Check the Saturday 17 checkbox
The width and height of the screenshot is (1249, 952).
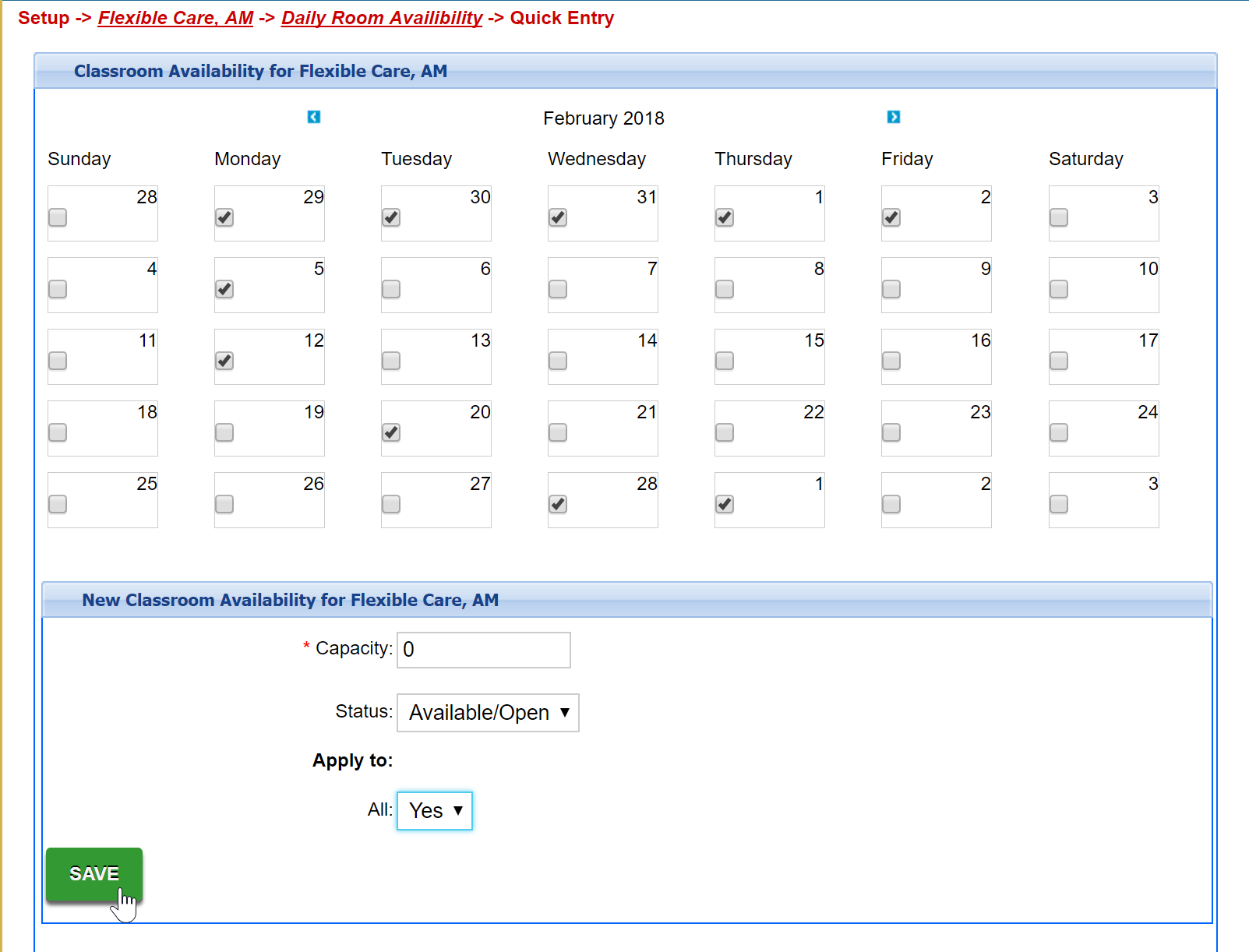point(1059,361)
